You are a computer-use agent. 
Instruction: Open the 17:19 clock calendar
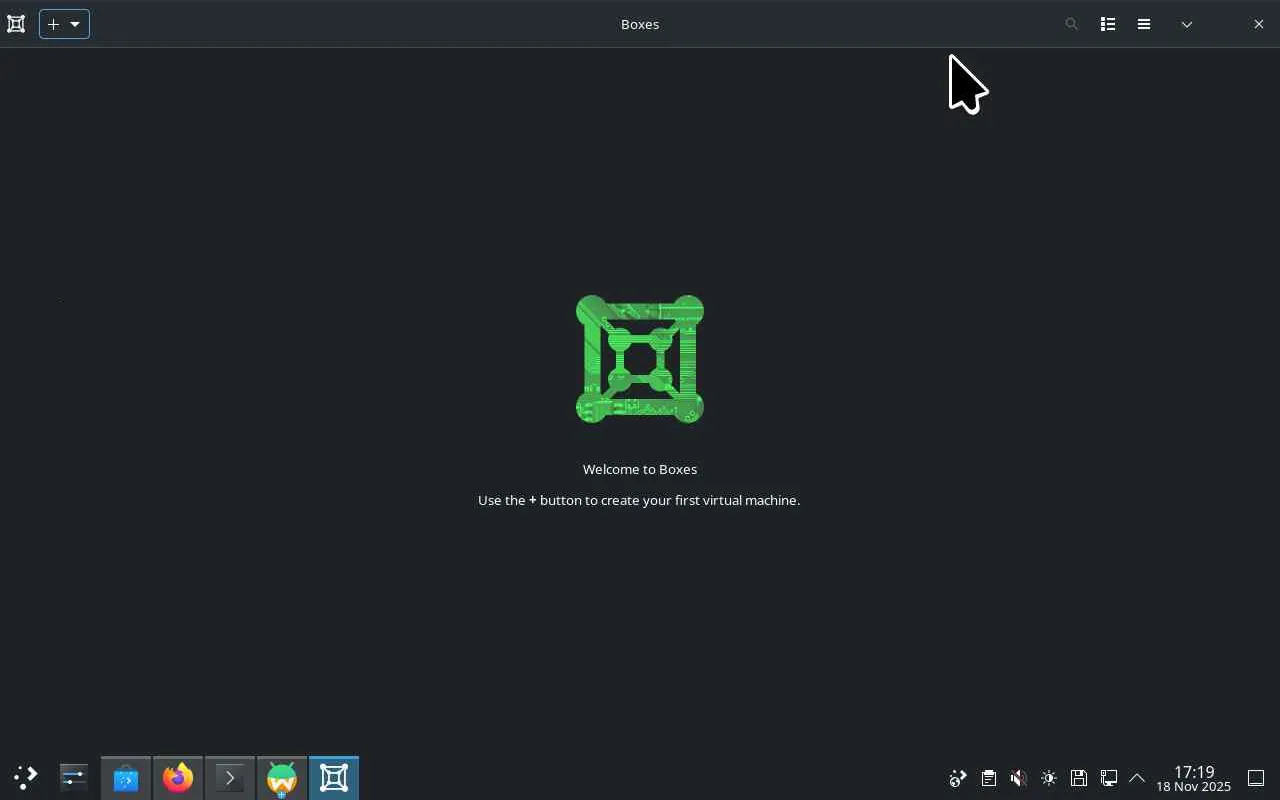(x=1194, y=779)
